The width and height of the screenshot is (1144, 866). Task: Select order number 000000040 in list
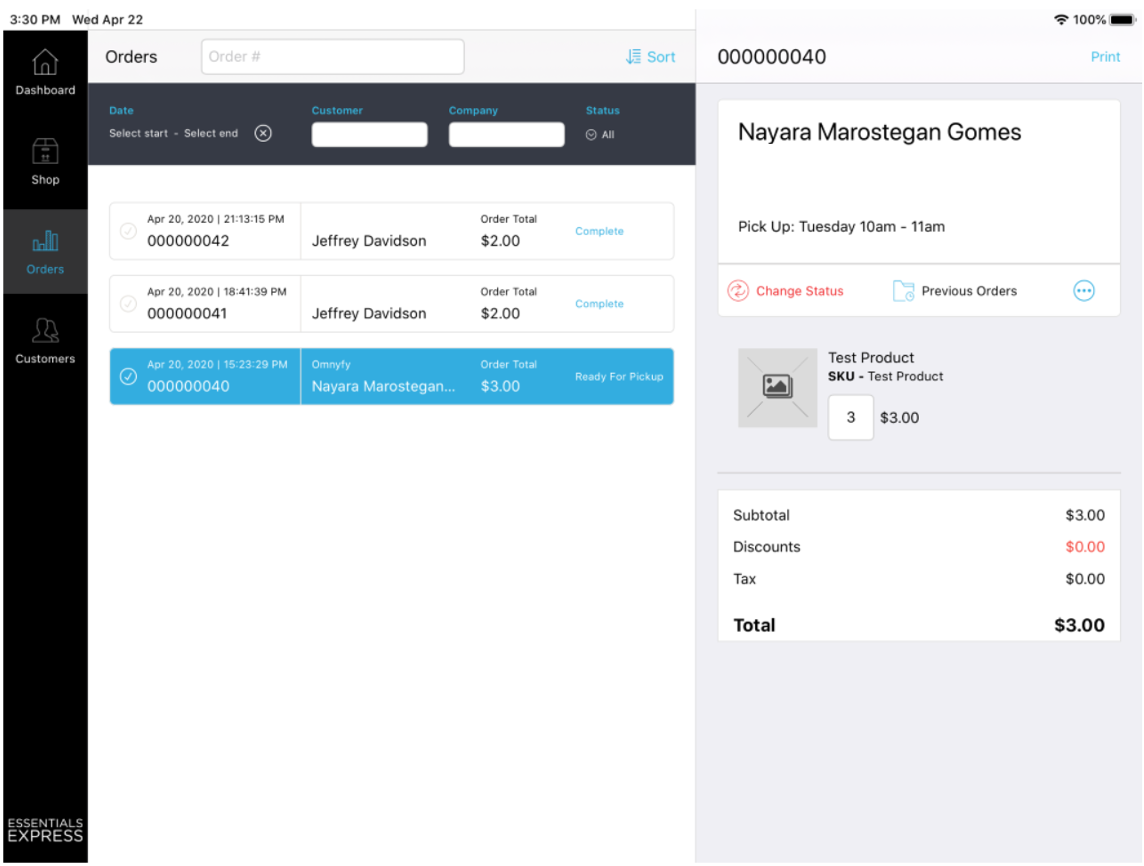188,387
